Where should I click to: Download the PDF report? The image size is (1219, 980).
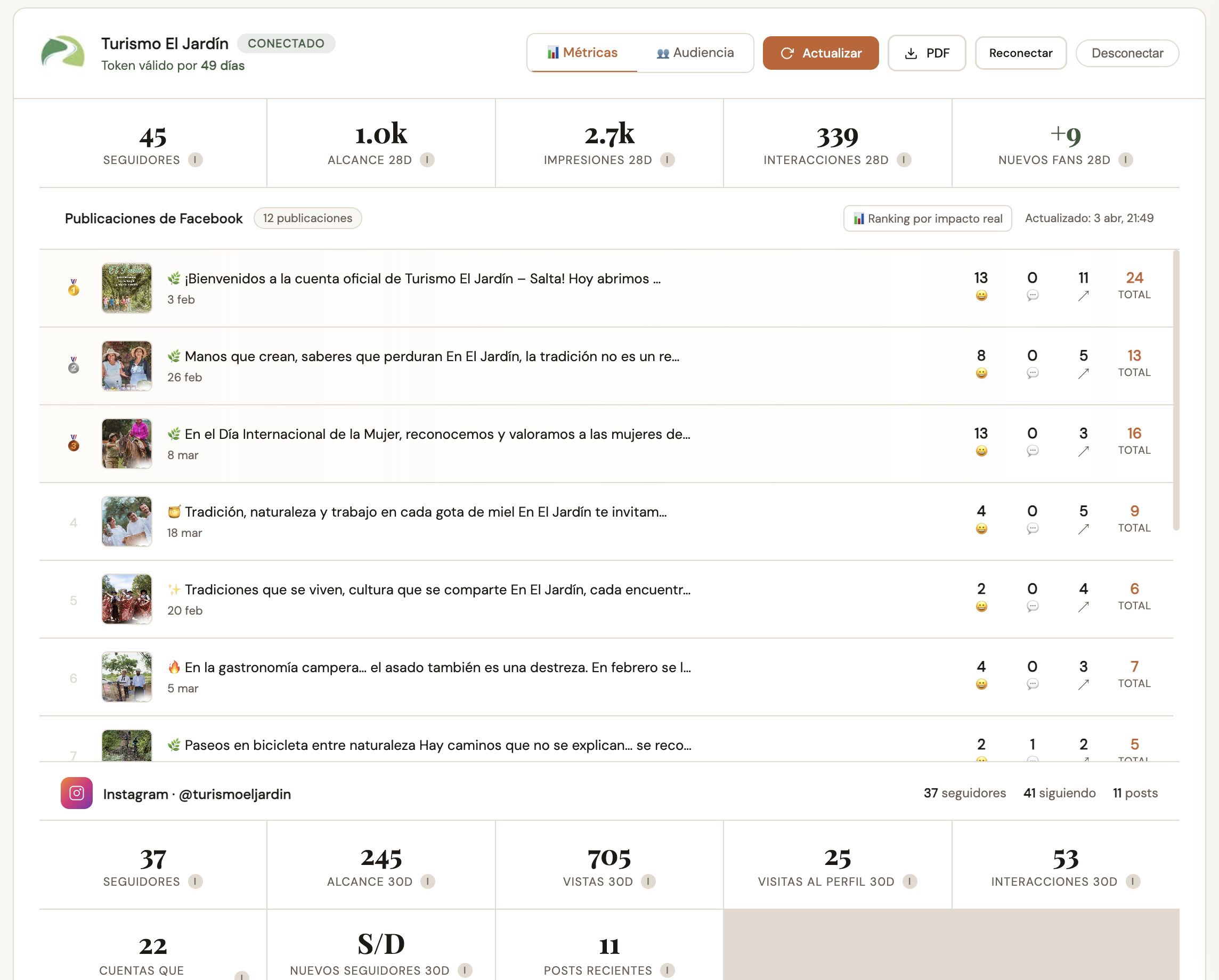click(927, 53)
